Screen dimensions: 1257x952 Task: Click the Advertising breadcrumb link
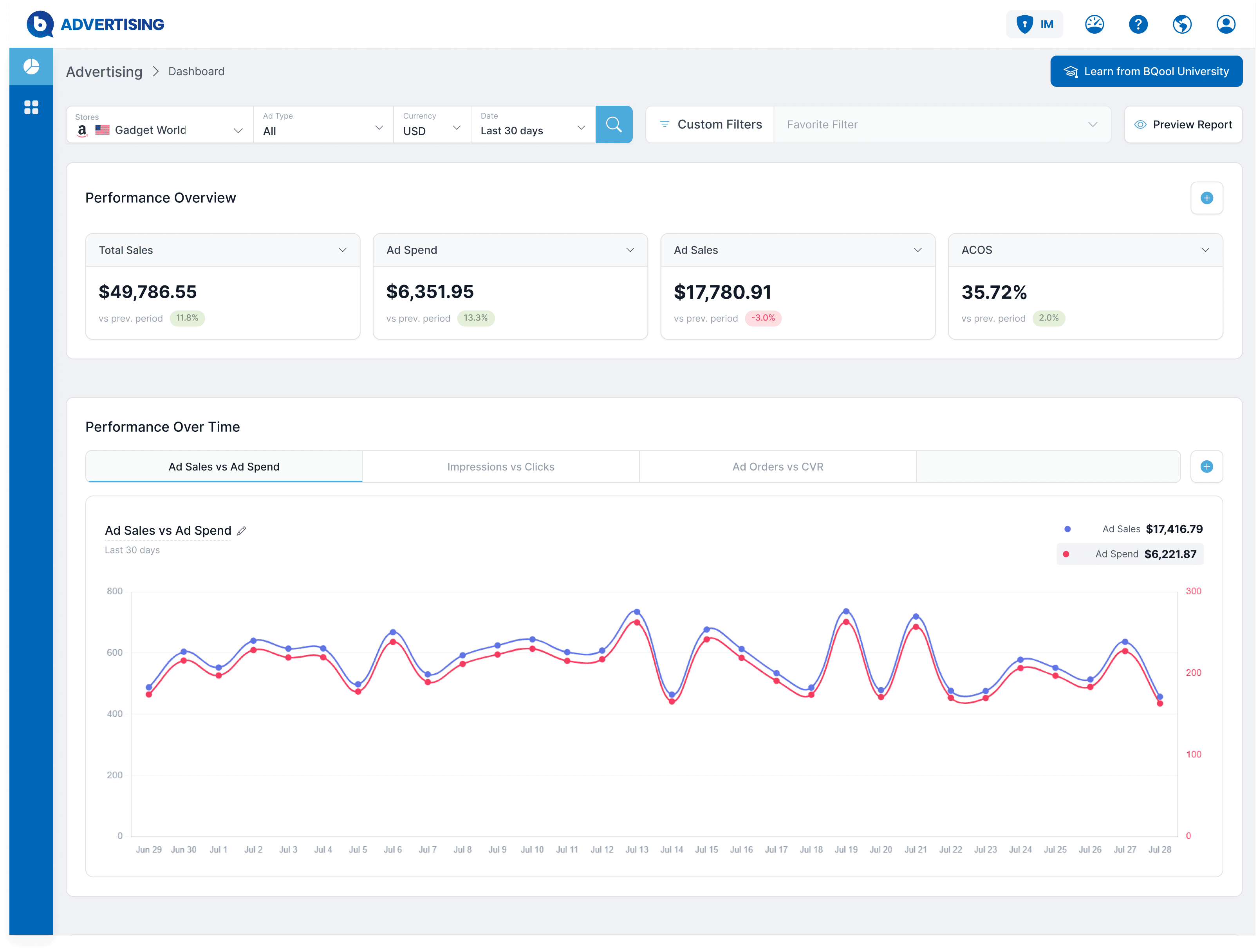pos(104,72)
